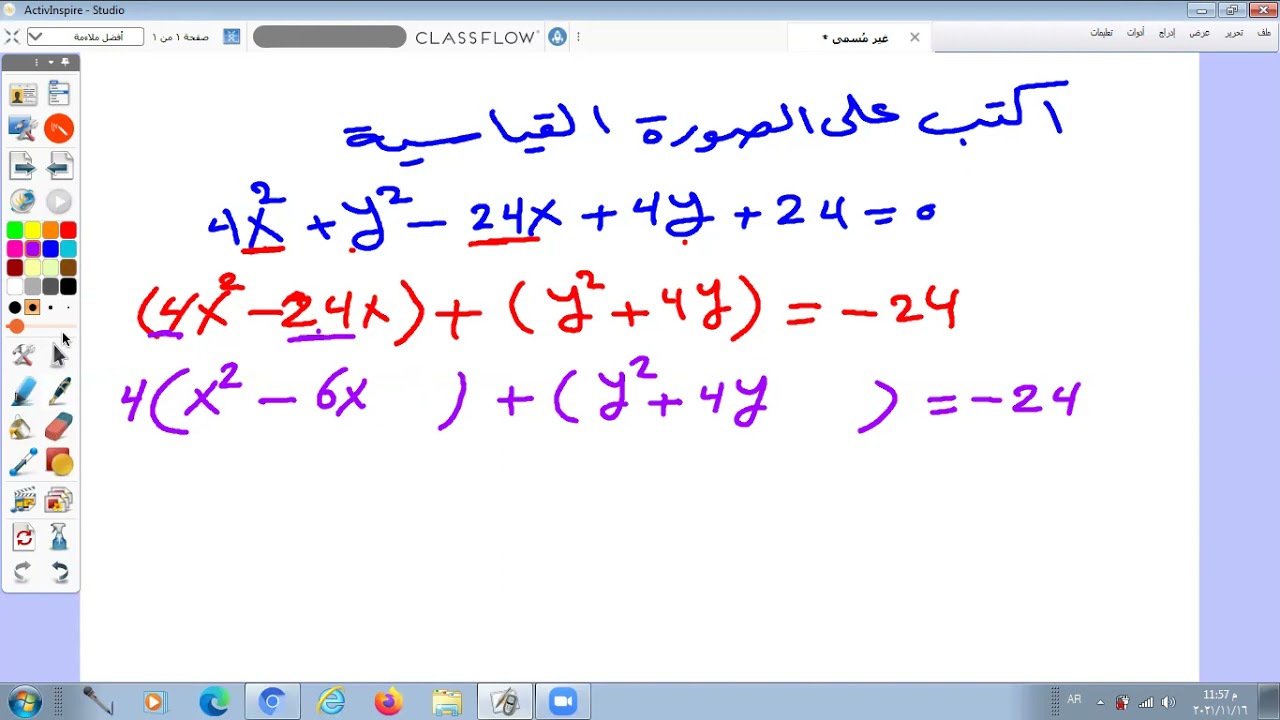Click the Clear spray bottle icon
Screen dimensions: 1280x720
coord(59,537)
